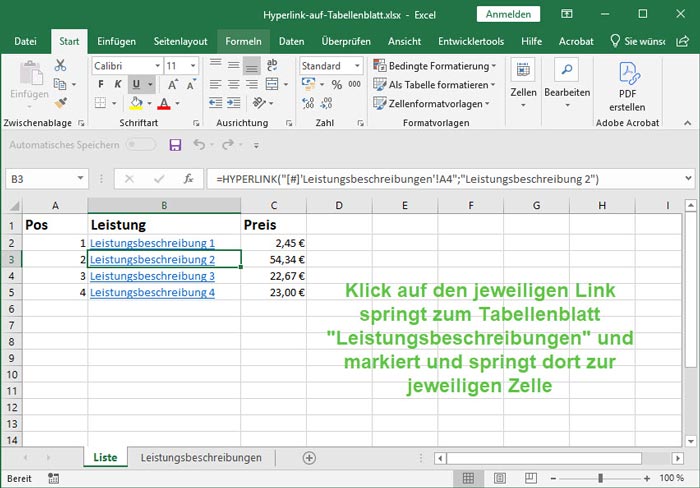The height and width of the screenshot is (488, 700).
Task: Decrease font size with small A icon
Action: pyautogui.click(x=191, y=84)
